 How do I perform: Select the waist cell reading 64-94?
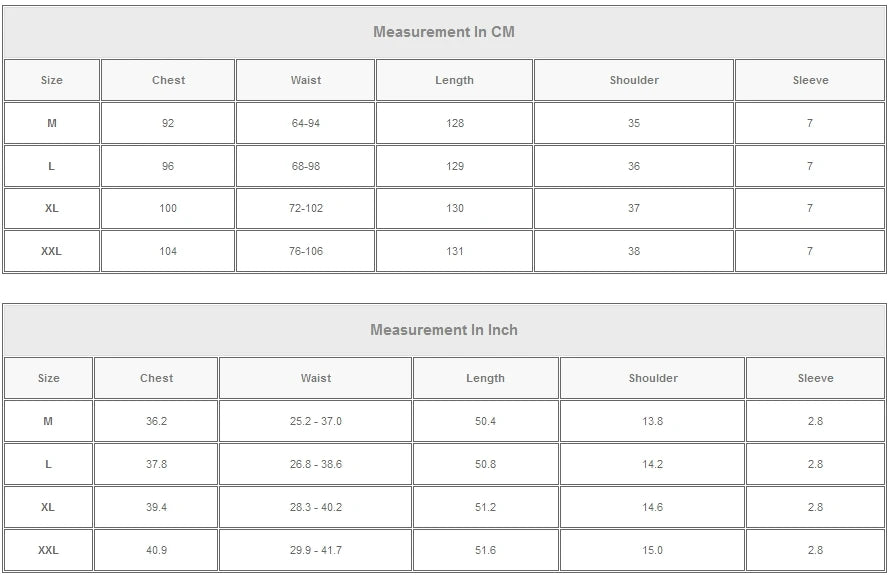pyautogui.click(x=306, y=123)
